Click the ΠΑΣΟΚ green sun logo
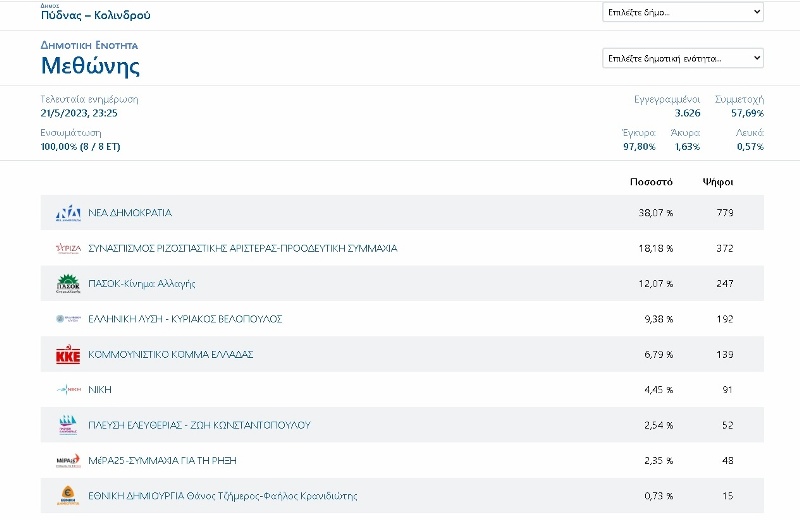Viewport: 800px width, 520px height. [x=68, y=284]
